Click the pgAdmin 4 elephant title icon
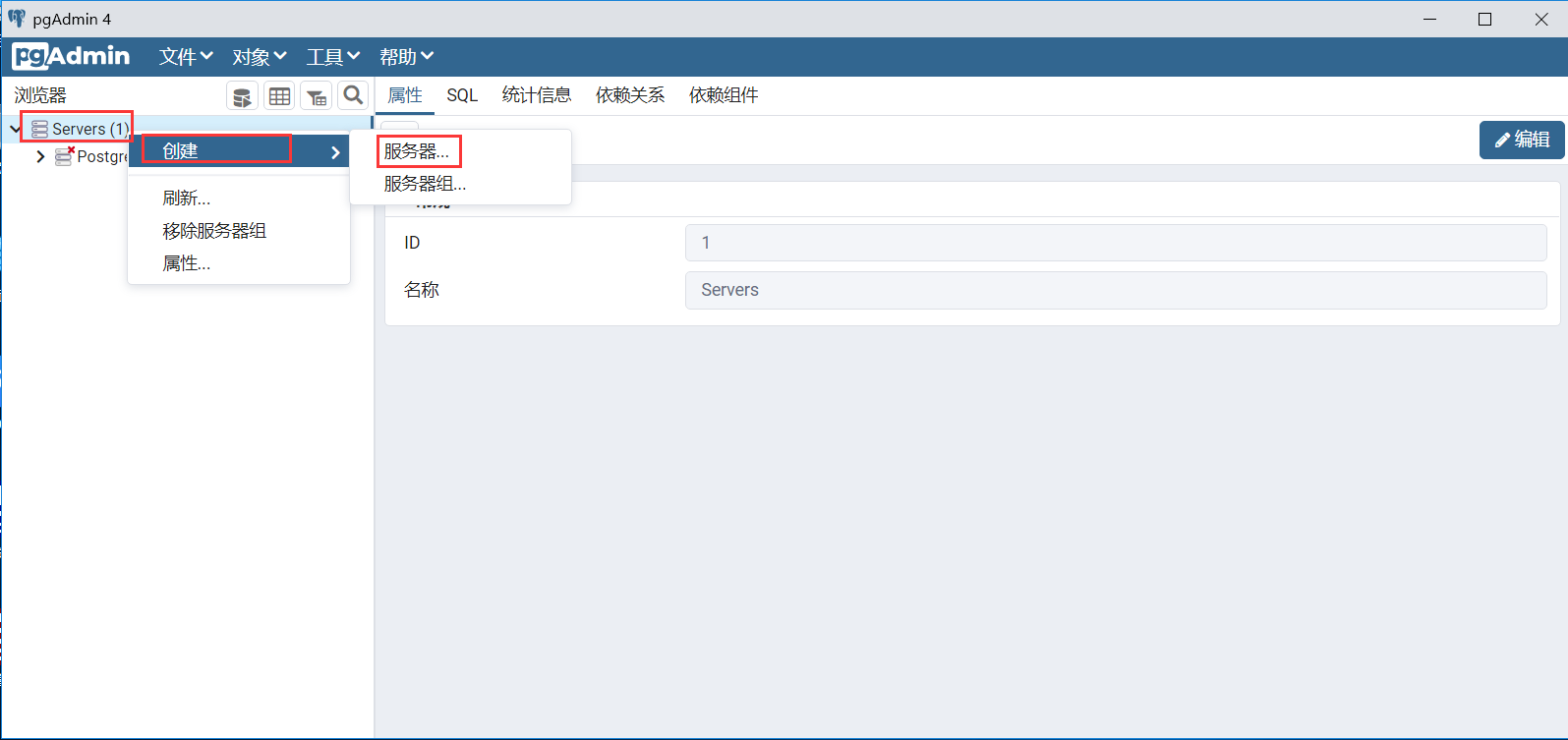The height and width of the screenshot is (740, 1568). pos(17,19)
